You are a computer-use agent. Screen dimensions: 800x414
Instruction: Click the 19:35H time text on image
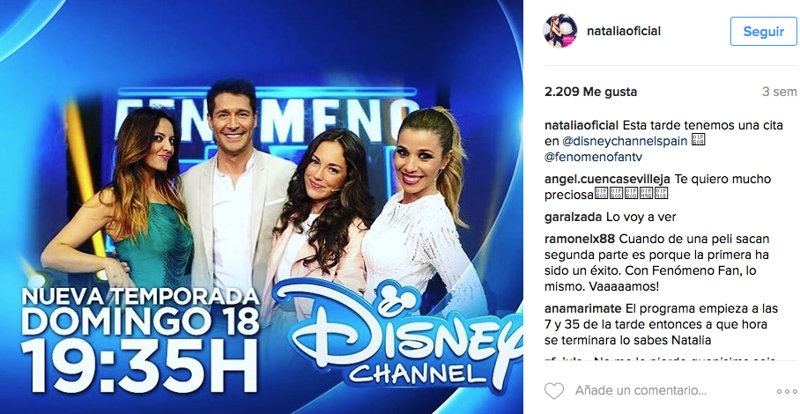click(139, 366)
